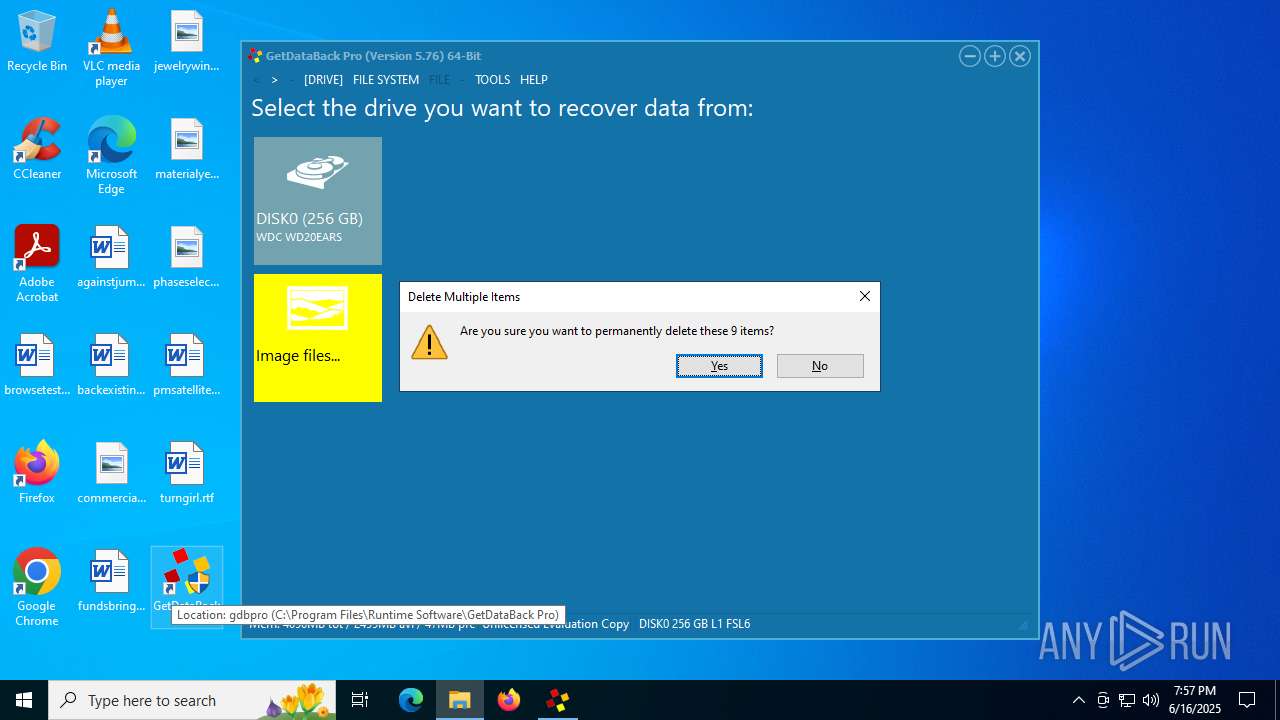Open File Explorer from the taskbar
This screenshot has height=720, width=1280.
point(460,700)
